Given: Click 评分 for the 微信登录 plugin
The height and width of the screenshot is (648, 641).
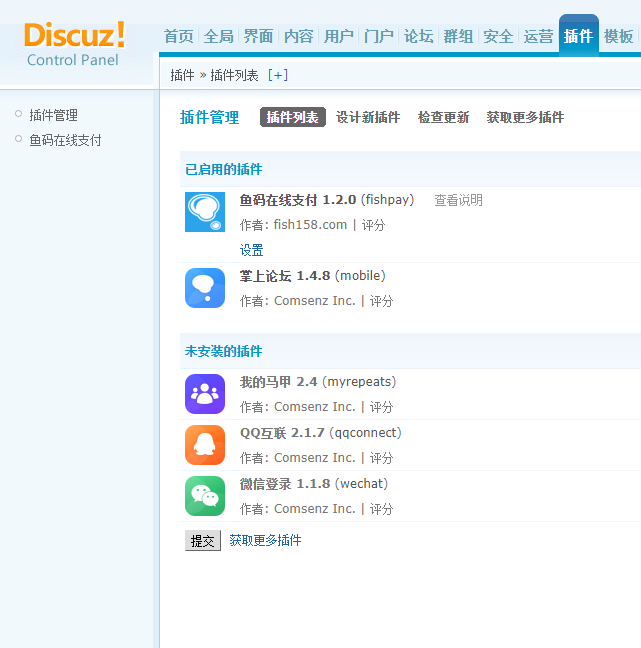Looking at the screenshot, I should coord(381,509).
